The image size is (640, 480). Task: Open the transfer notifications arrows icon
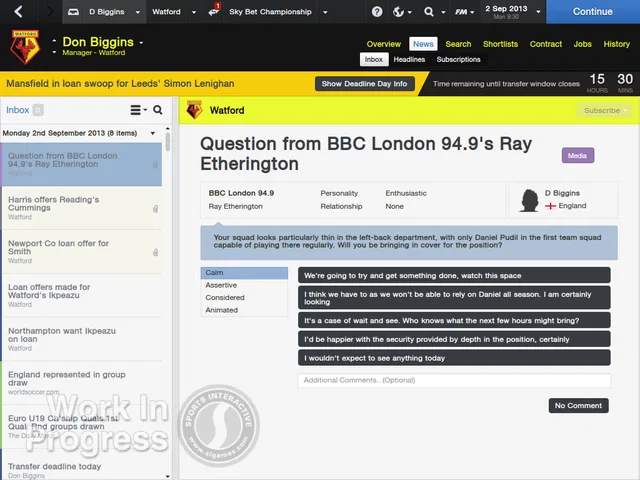(x=213, y=11)
